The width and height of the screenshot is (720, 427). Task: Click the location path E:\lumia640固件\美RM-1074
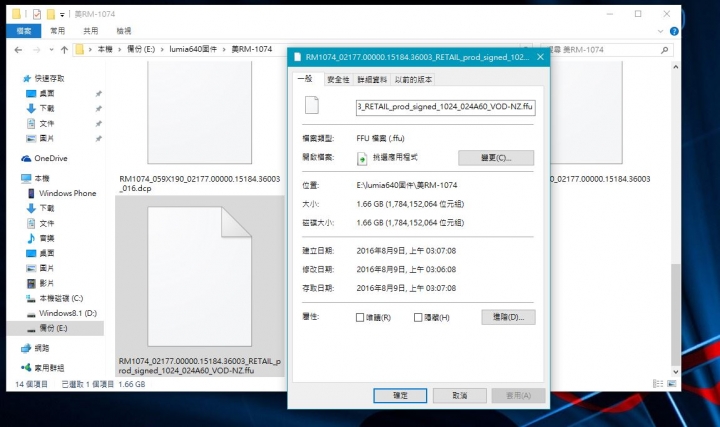point(407,185)
